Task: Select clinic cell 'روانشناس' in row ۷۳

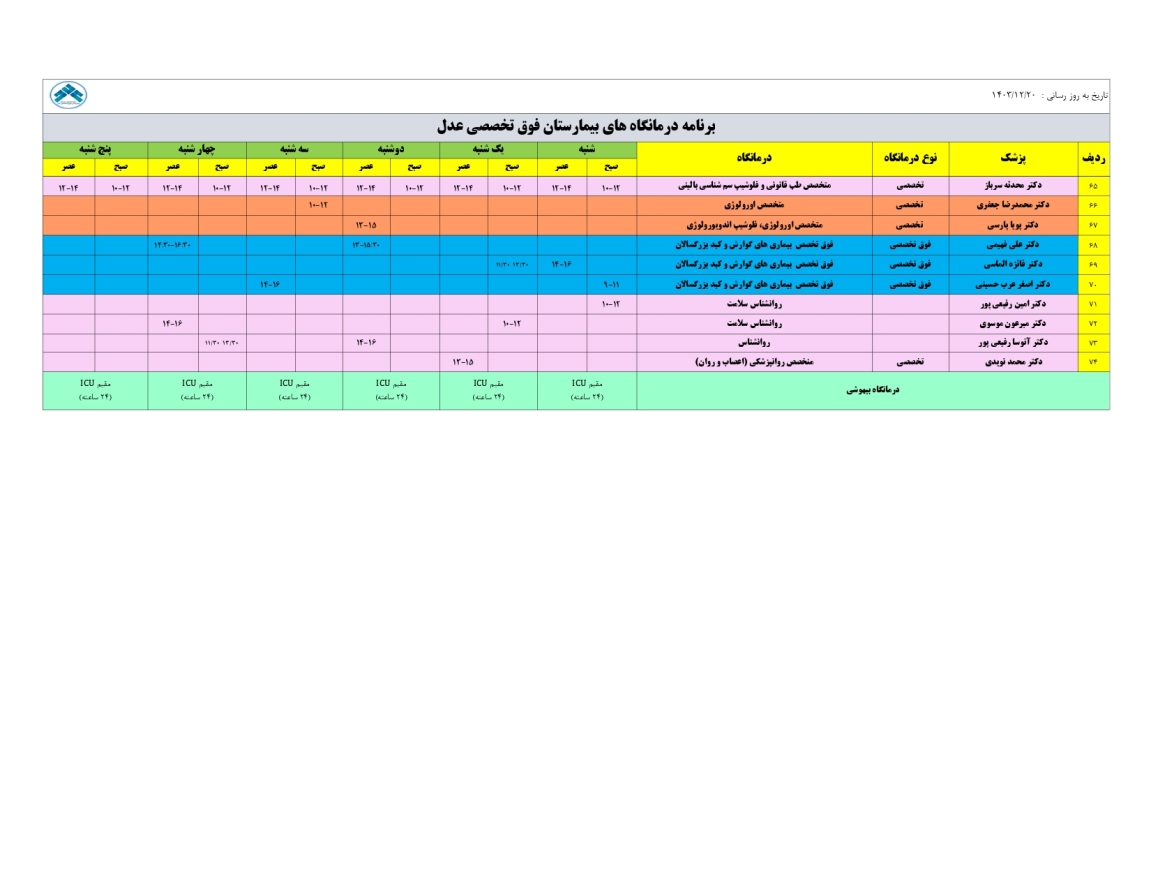Action: click(x=754, y=343)
